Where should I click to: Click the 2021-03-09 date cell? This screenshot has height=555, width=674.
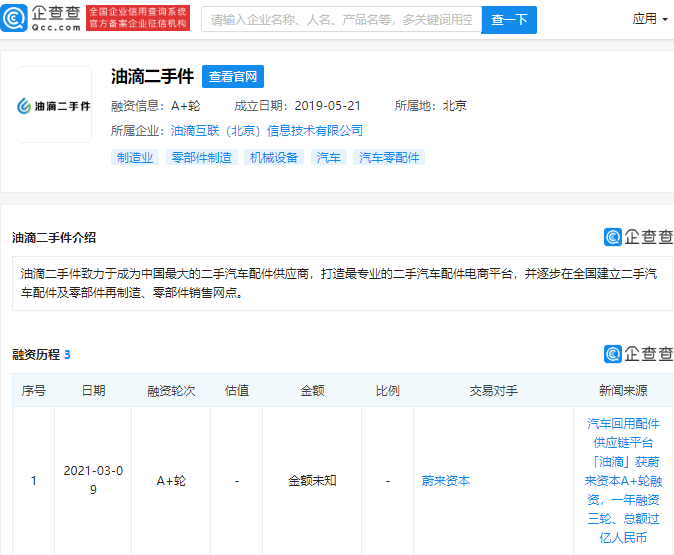[93, 480]
